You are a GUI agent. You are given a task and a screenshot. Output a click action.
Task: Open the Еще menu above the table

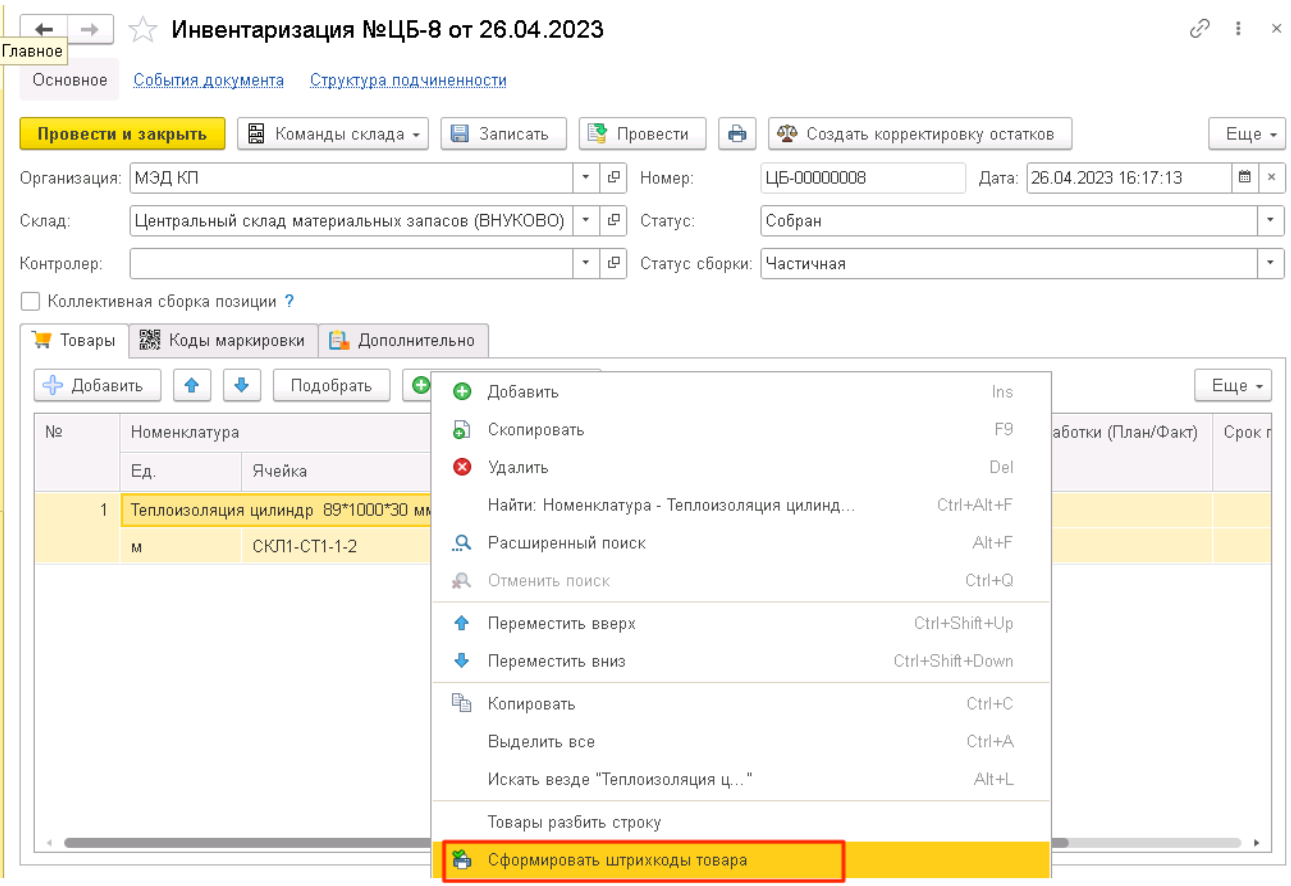point(1233,385)
